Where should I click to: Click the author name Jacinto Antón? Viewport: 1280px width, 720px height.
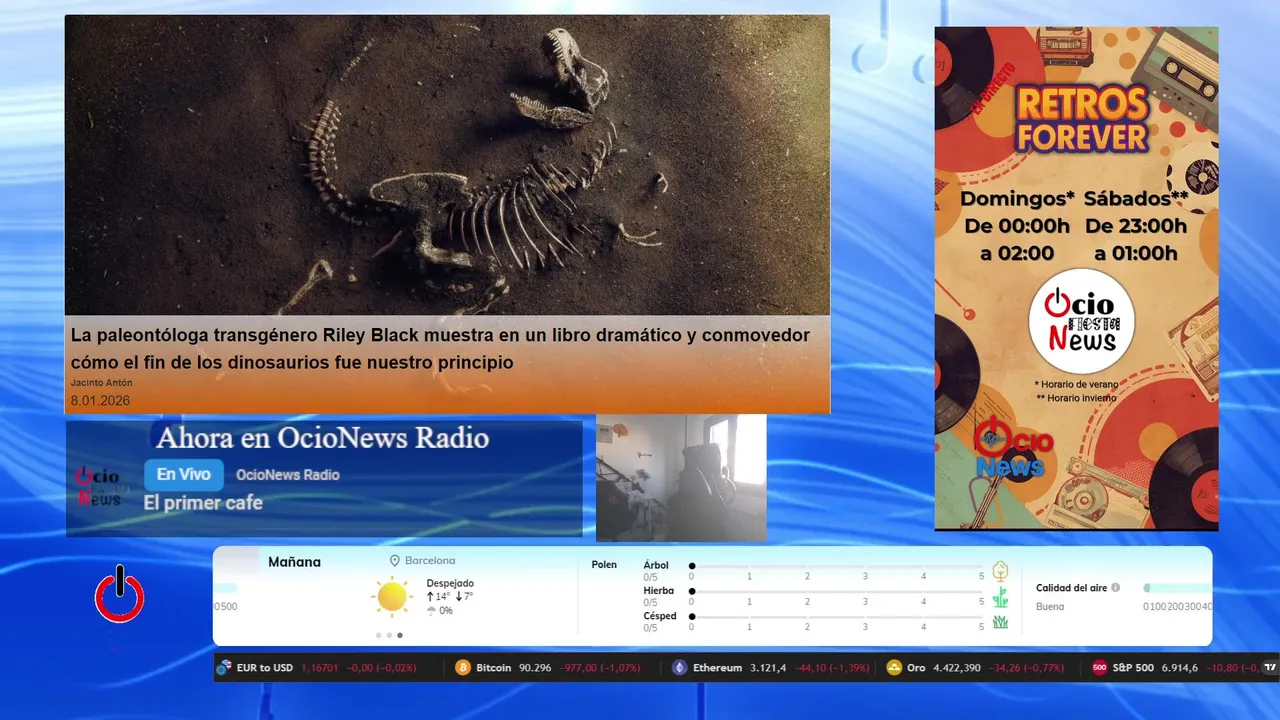click(101, 383)
